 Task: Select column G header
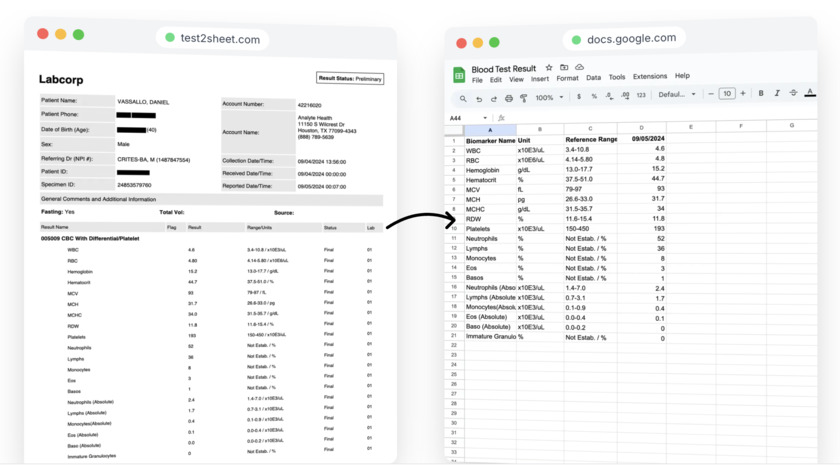pyautogui.click(x=792, y=125)
